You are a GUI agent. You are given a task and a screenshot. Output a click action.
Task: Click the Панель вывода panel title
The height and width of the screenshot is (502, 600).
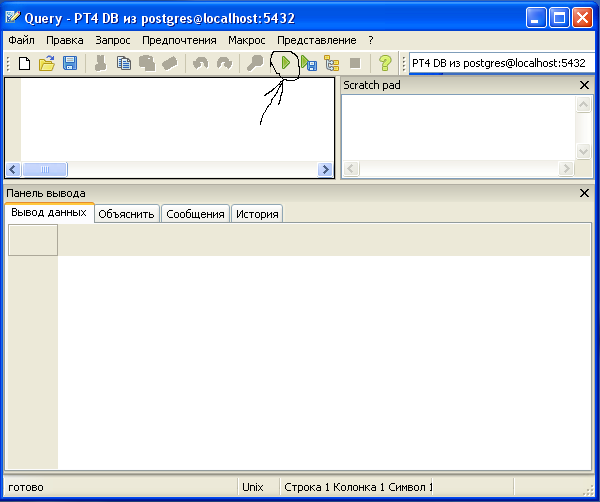click(x=46, y=193)
